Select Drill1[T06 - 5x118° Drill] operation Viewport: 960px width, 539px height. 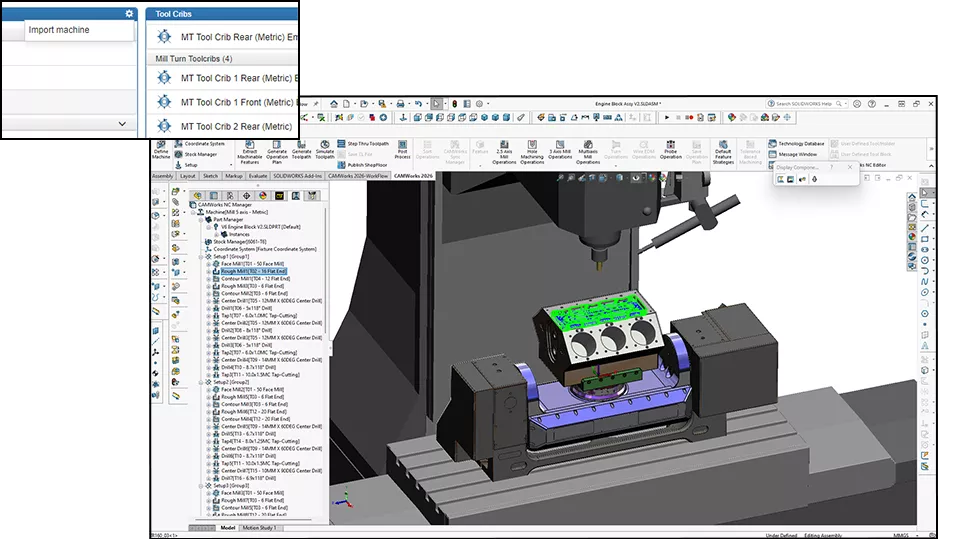pos(242,308)
